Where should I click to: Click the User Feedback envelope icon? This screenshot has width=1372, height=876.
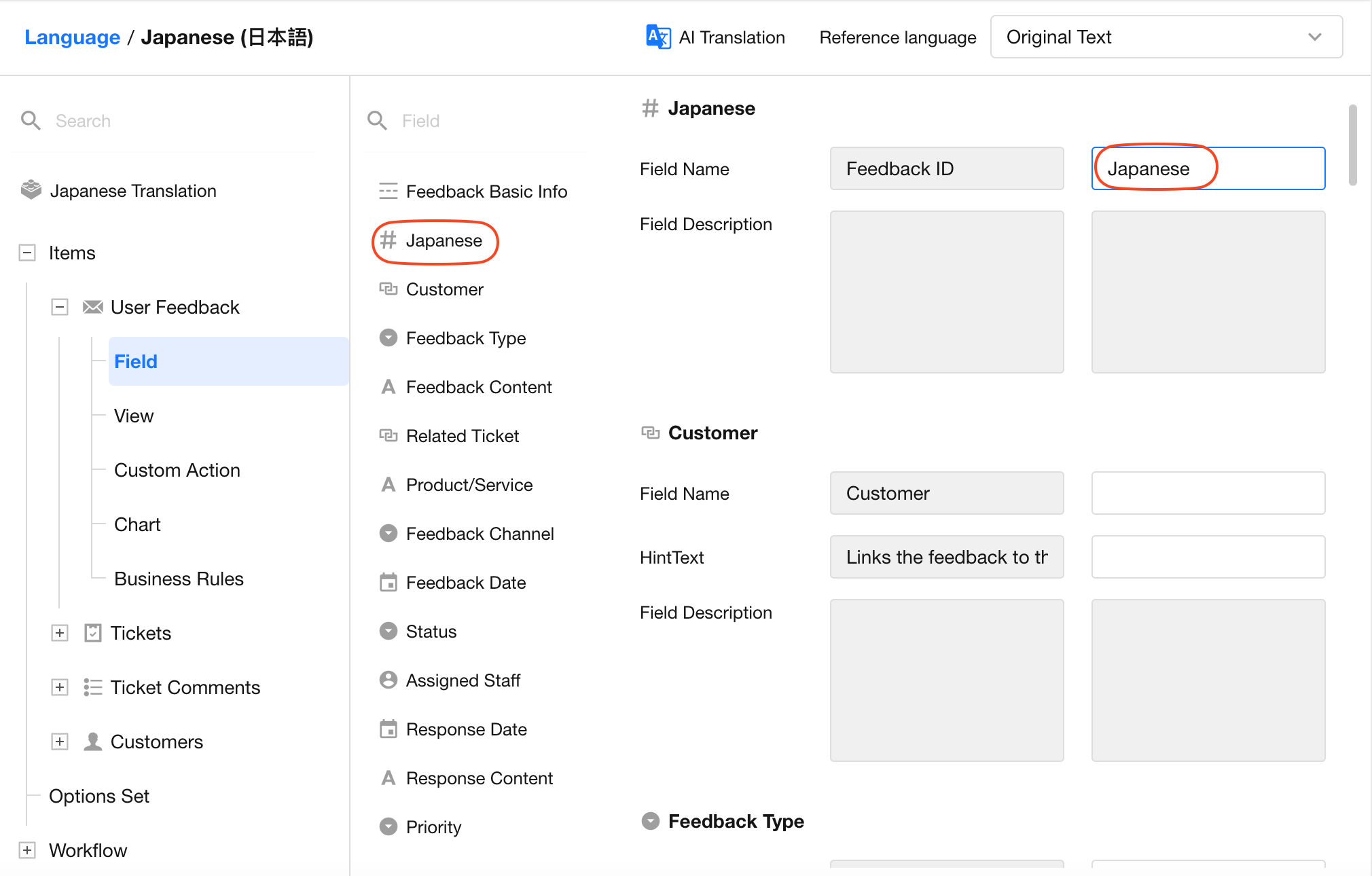point(93,307)
